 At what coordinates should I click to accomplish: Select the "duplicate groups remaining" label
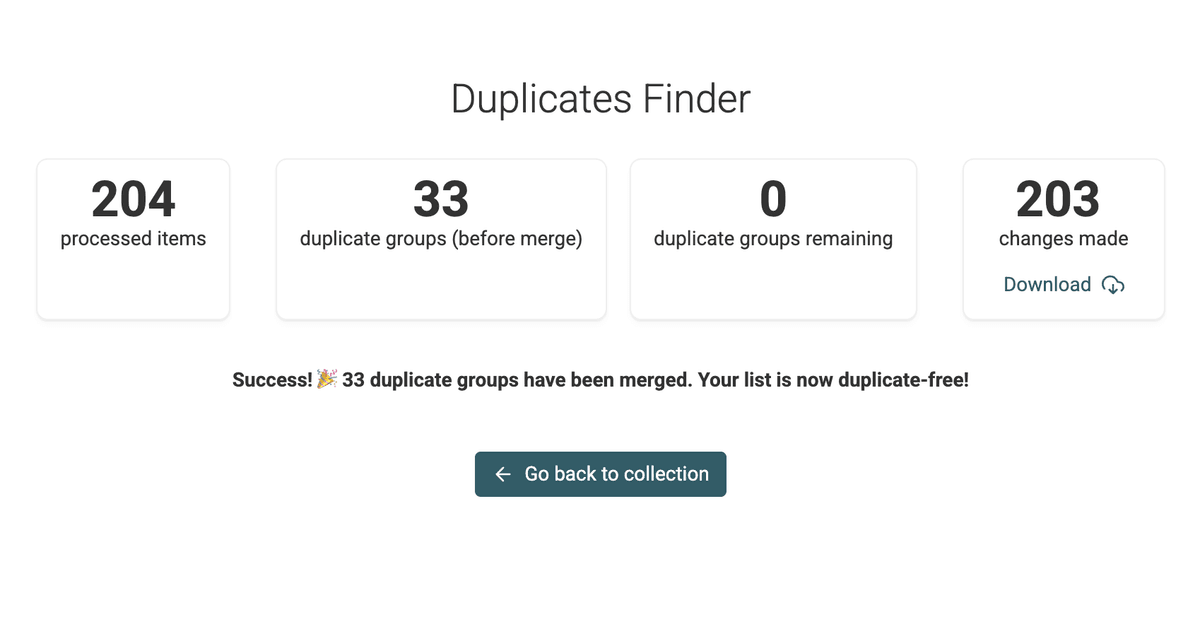(773, 239)
